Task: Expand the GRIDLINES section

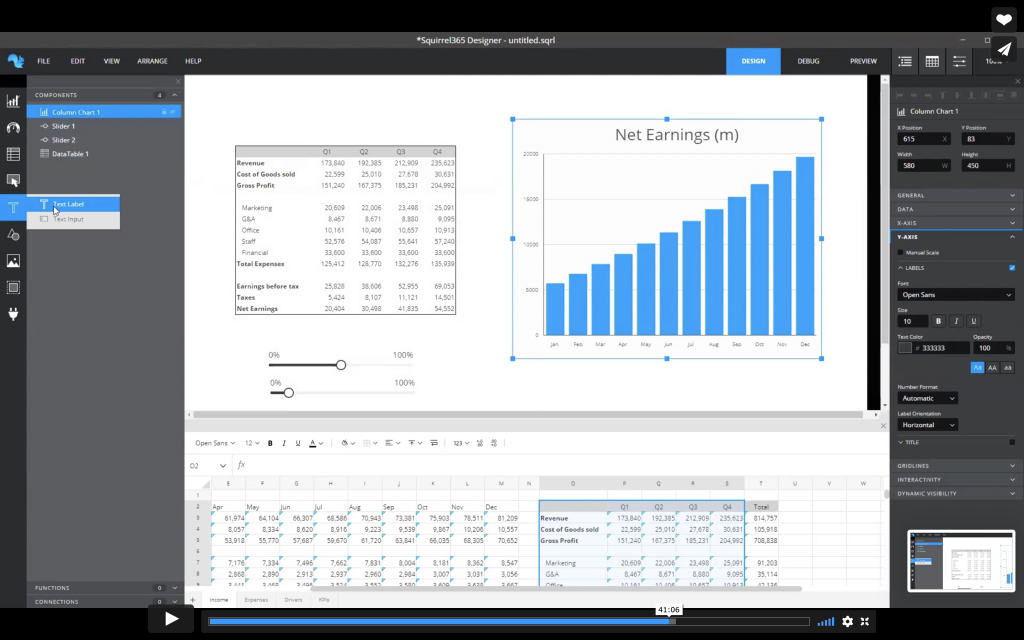Action: [956, 465]
